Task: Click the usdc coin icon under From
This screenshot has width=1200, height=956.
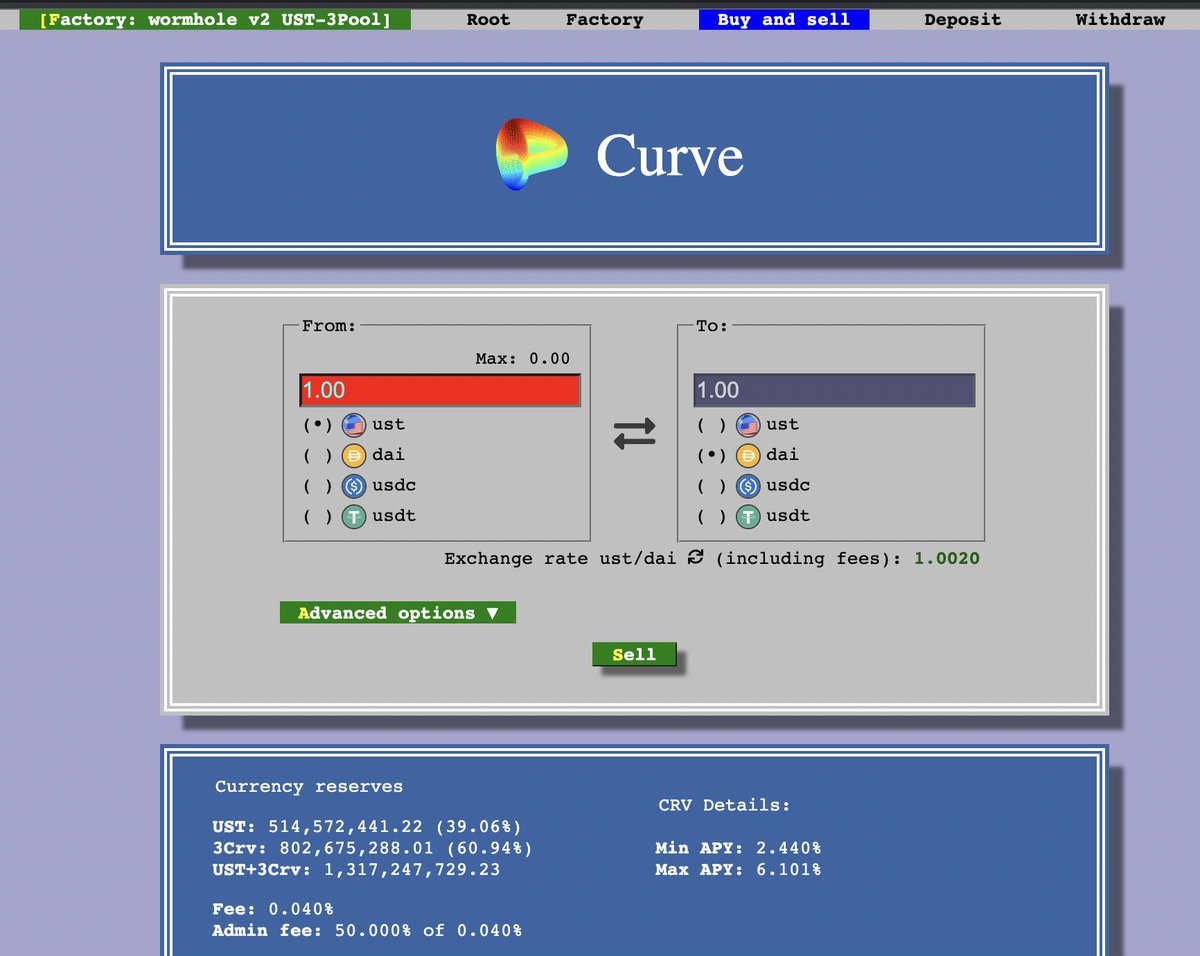Action: (354, 486)
